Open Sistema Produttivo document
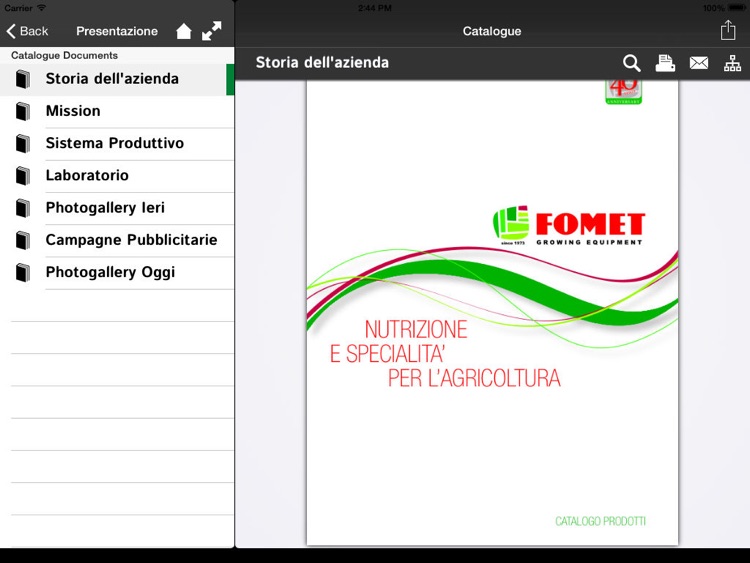The width and height of the screenshot is (750, 563). 117,143
